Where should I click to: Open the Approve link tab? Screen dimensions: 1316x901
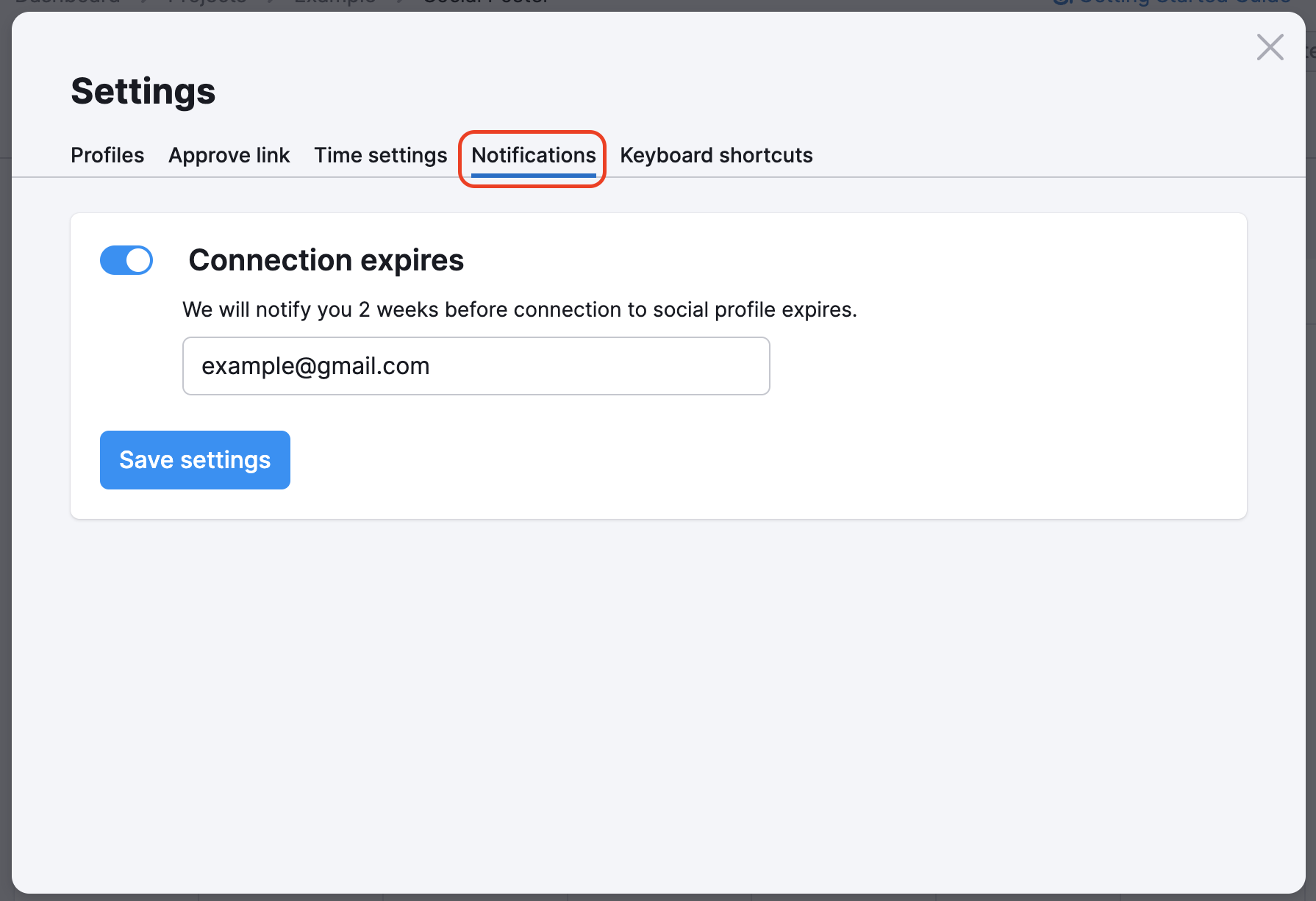[229, 155]
